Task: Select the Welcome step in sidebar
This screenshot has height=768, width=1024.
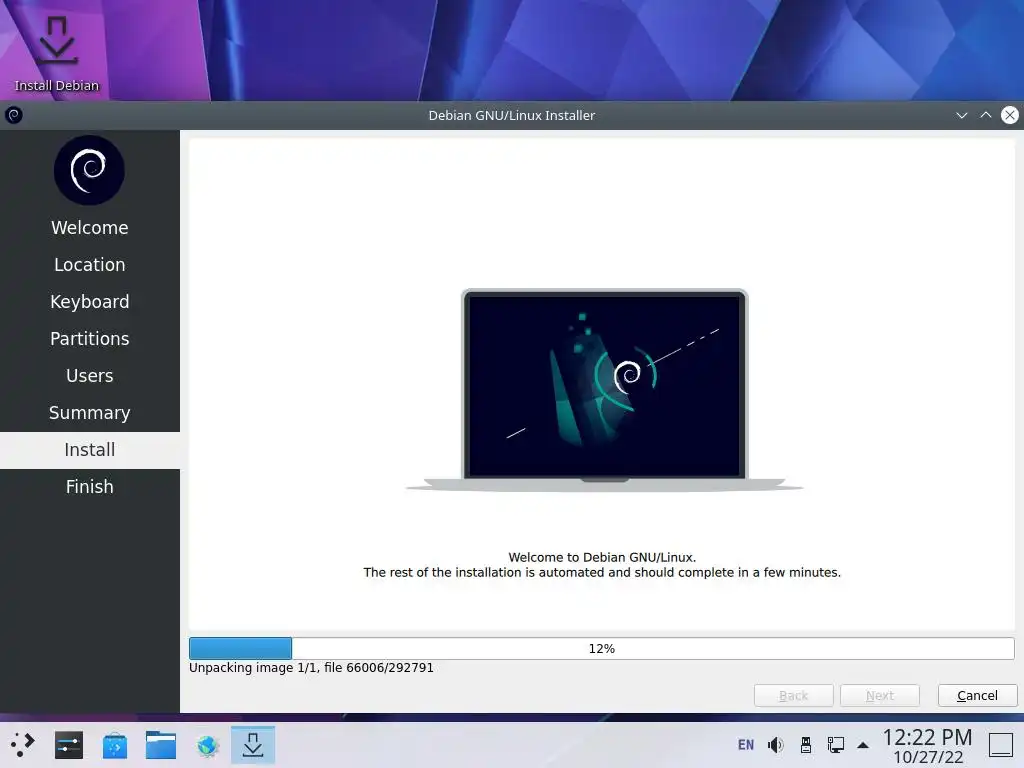Action: click(x=89, y=228)
